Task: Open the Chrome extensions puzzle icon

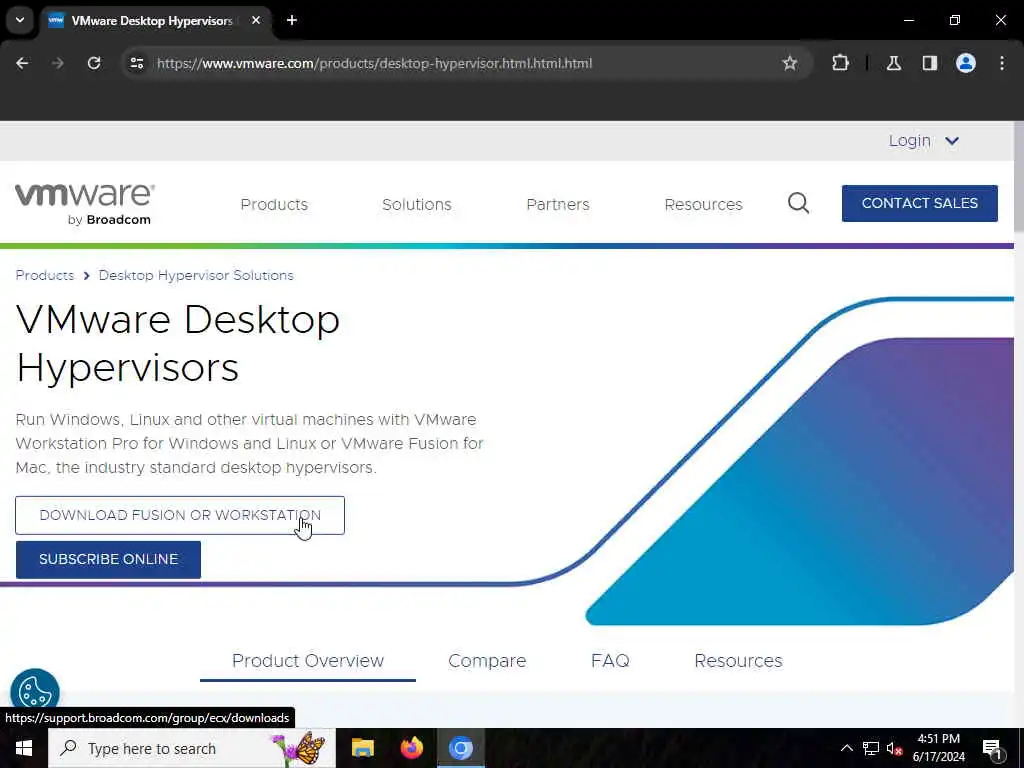Action: tap(840, 63)
